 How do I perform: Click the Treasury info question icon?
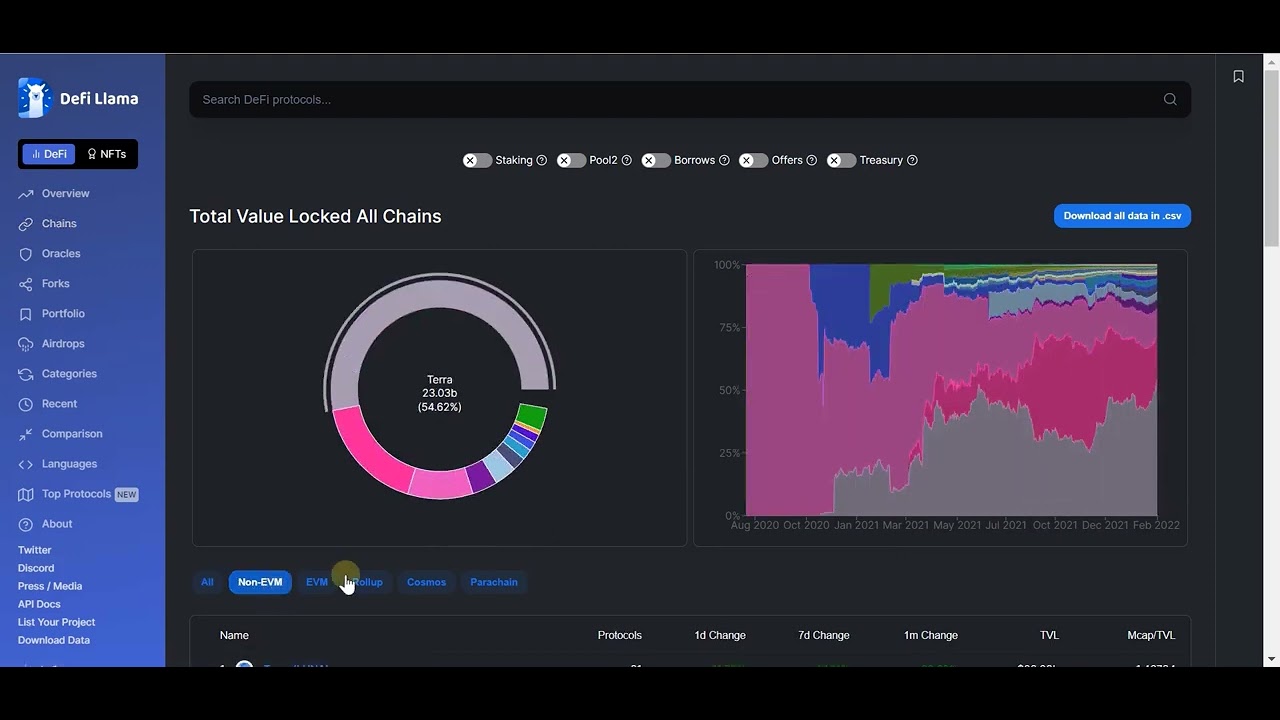click(912, 160)
